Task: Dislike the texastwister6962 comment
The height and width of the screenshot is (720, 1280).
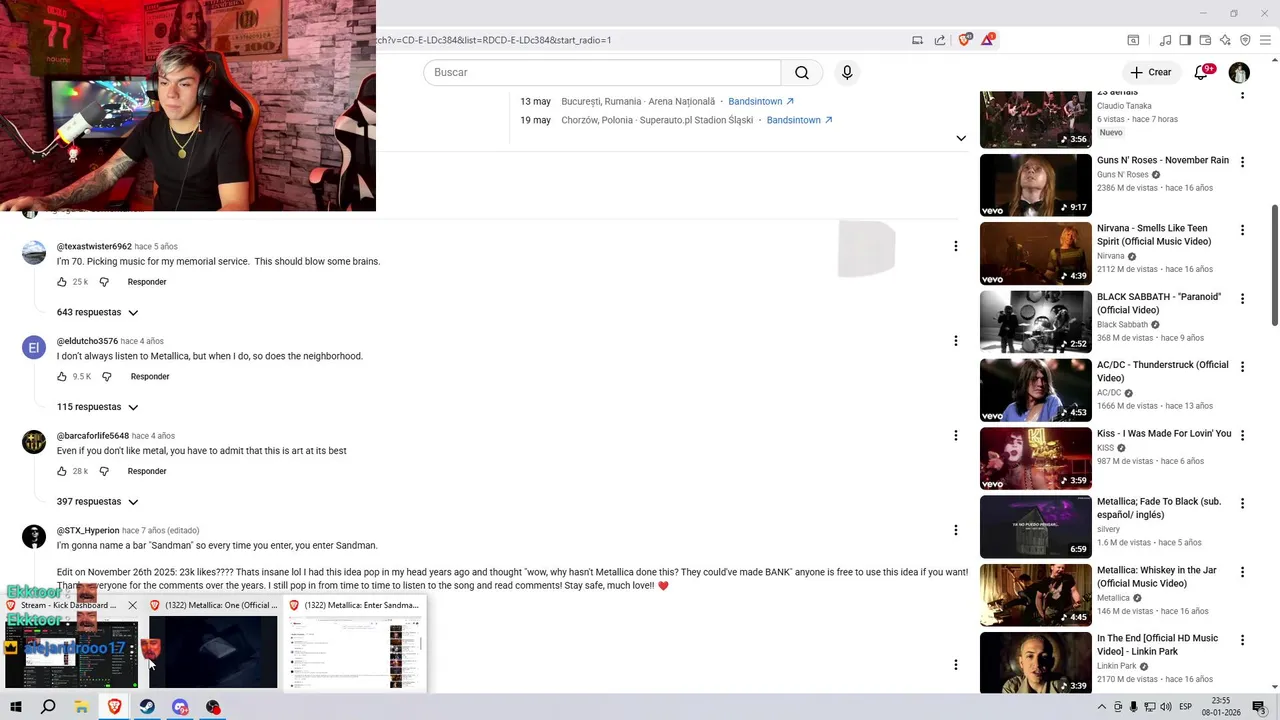Action: [104, 282]
